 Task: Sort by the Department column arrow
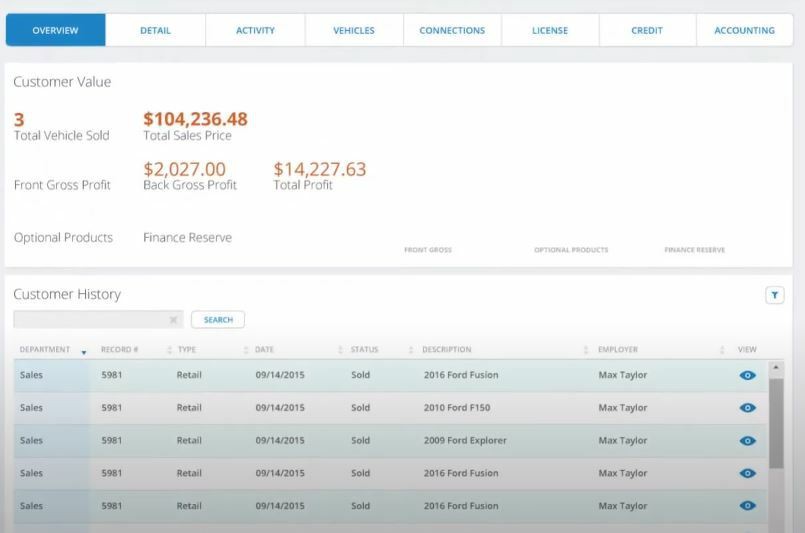click(x=84, y=351)
